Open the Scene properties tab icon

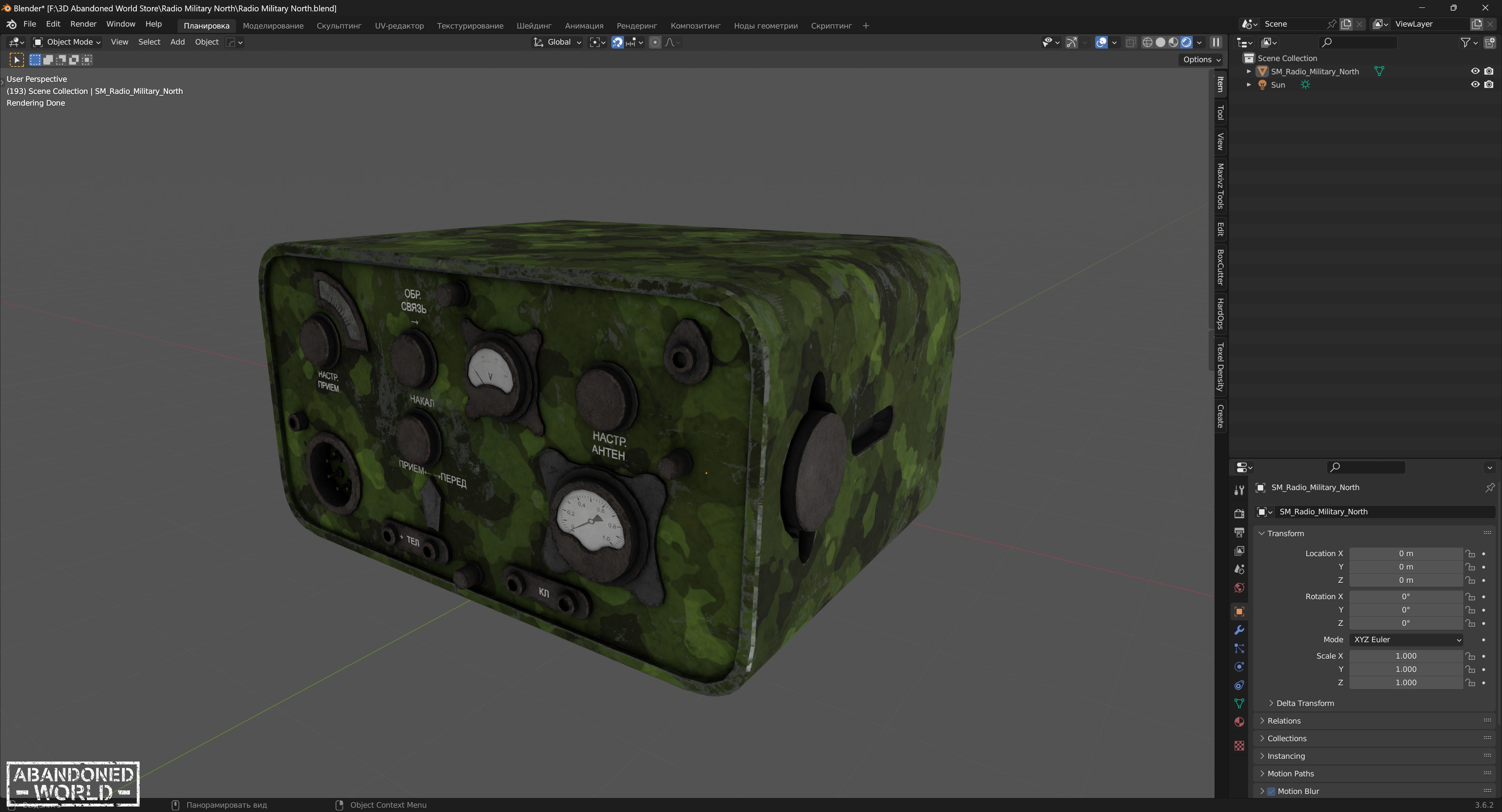point(1239,569)
